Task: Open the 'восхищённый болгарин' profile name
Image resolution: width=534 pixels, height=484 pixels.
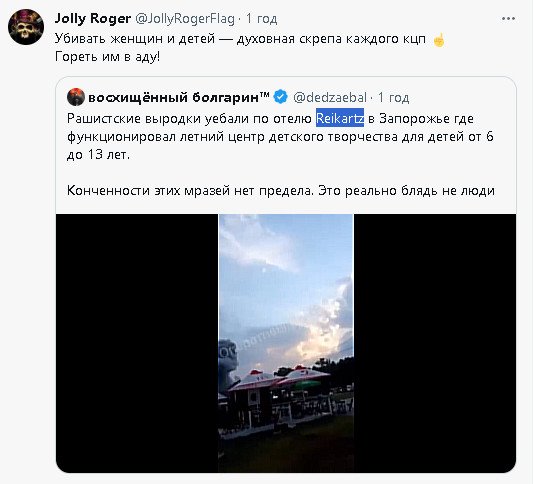Action: point(178,97)
